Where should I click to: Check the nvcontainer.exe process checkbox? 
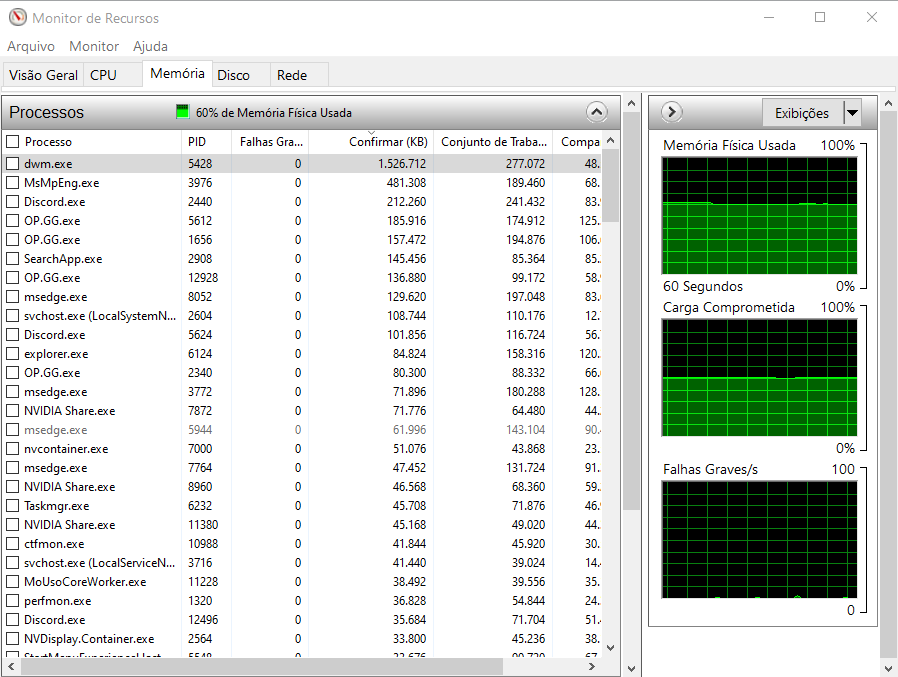pos(13,449)
